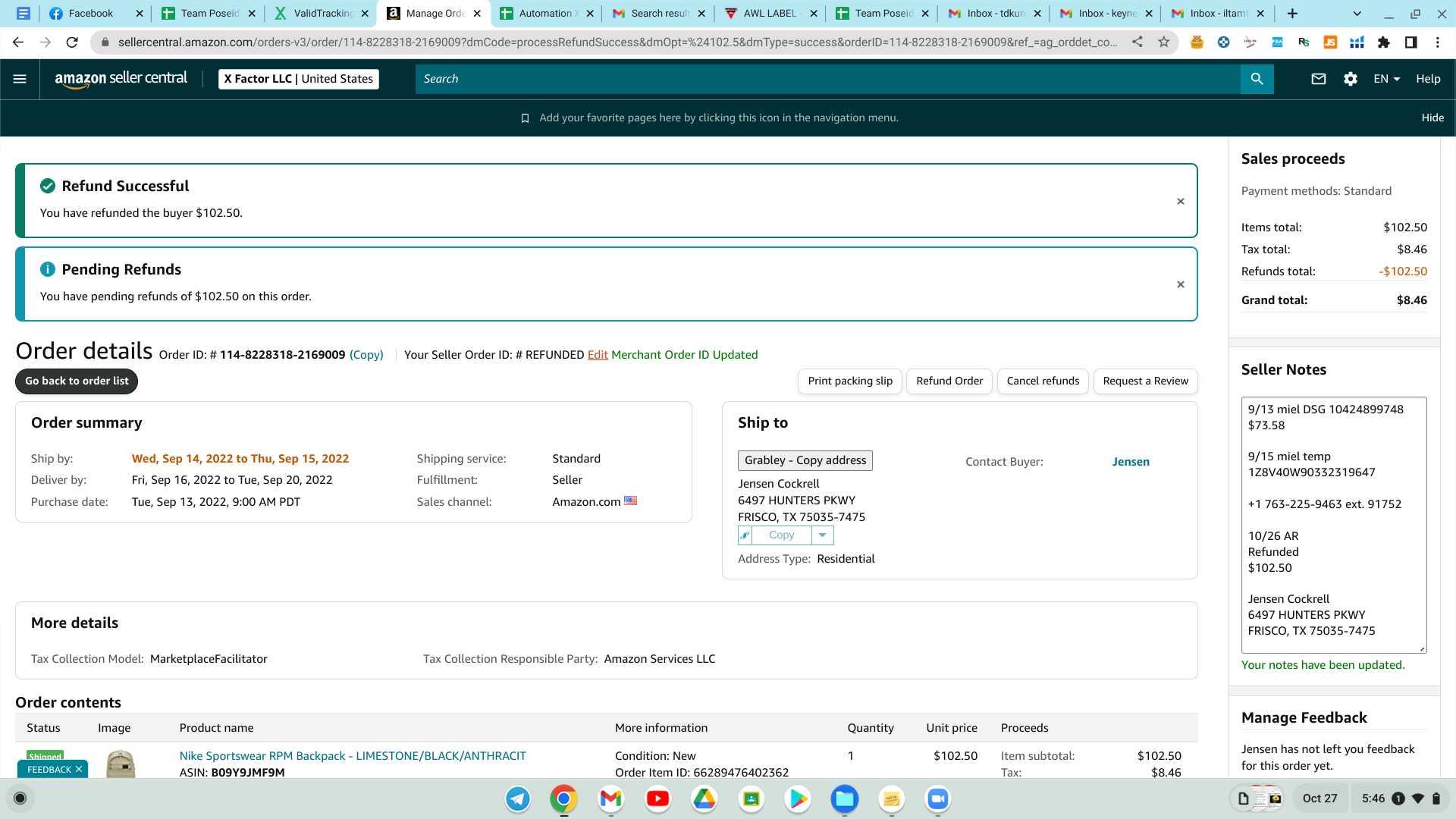Copy the order ID via (Copy) link
1456x819 pixels.
coord(366,355)
